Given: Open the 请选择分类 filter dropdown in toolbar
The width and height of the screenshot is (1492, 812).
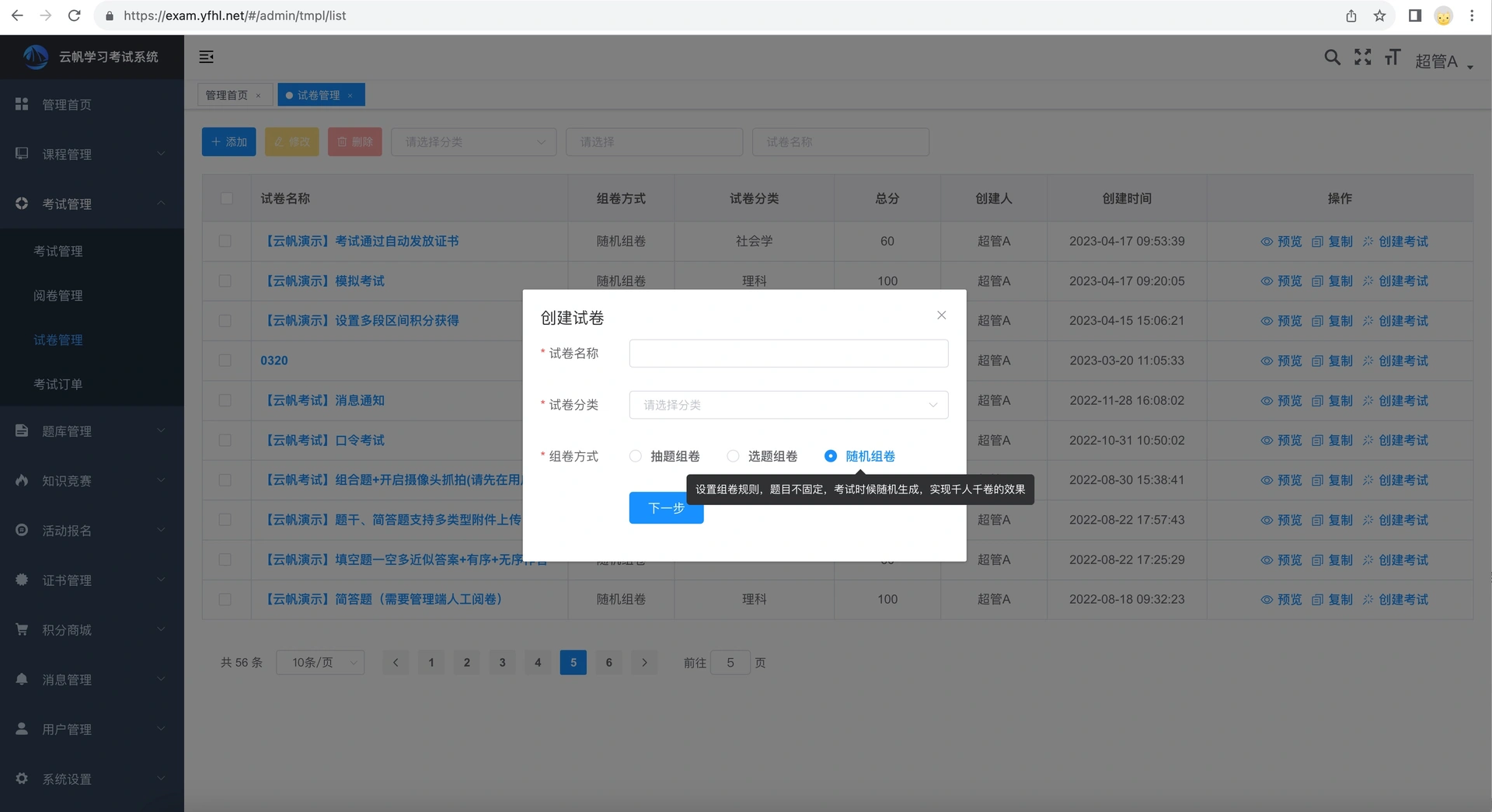Looking at the screenshot, I should tap(474, 142).
